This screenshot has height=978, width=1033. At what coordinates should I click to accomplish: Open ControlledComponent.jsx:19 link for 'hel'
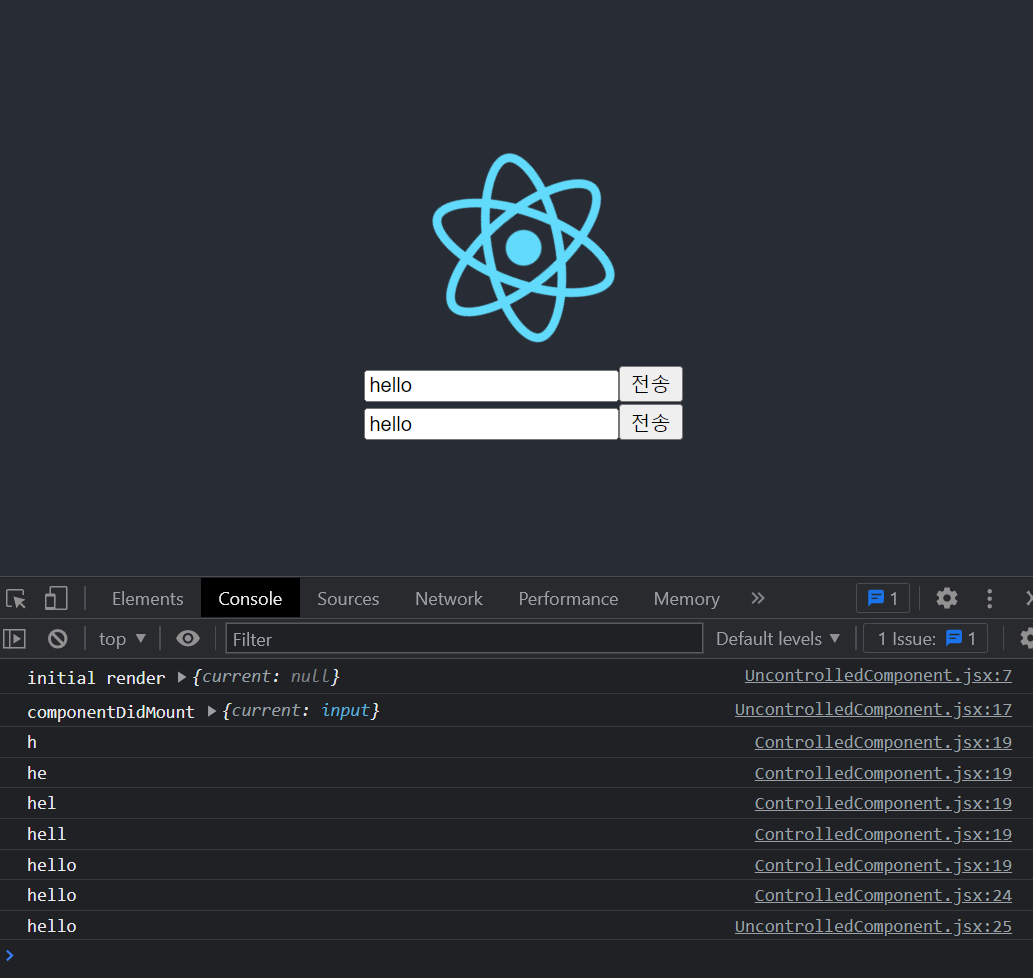coord(883,803)
